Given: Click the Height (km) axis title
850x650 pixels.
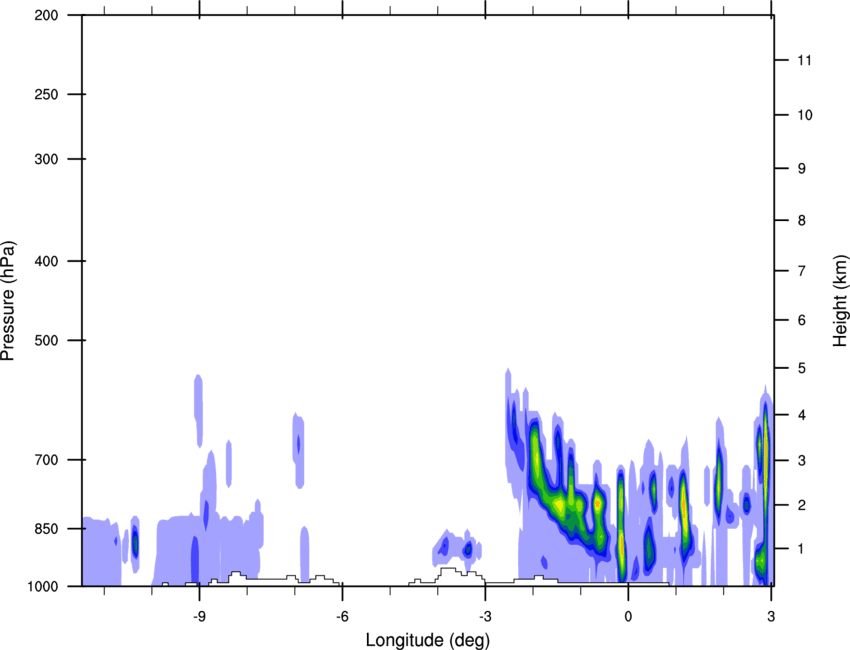Looking at the screenshot, I should 840,300.
